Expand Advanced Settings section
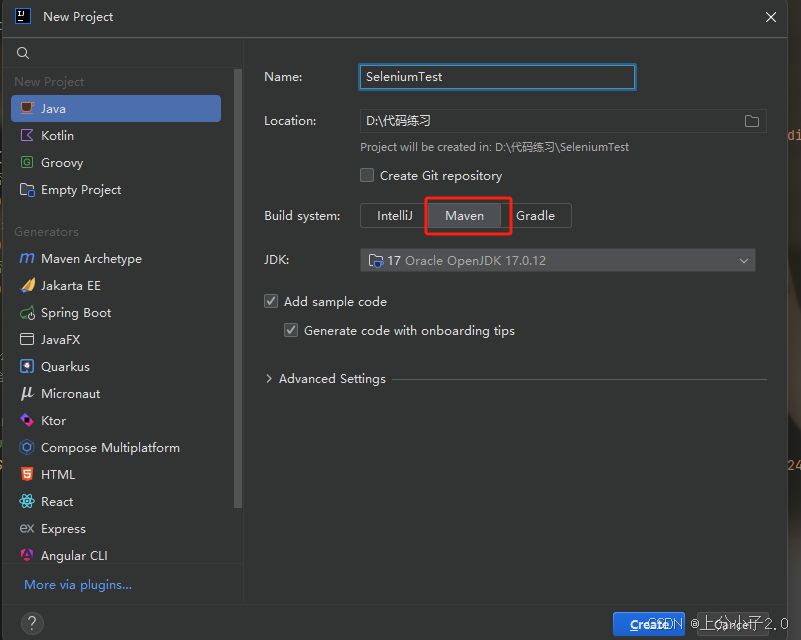Image resolution: width=801 pixels, height=640 pixels. [269, 378]
